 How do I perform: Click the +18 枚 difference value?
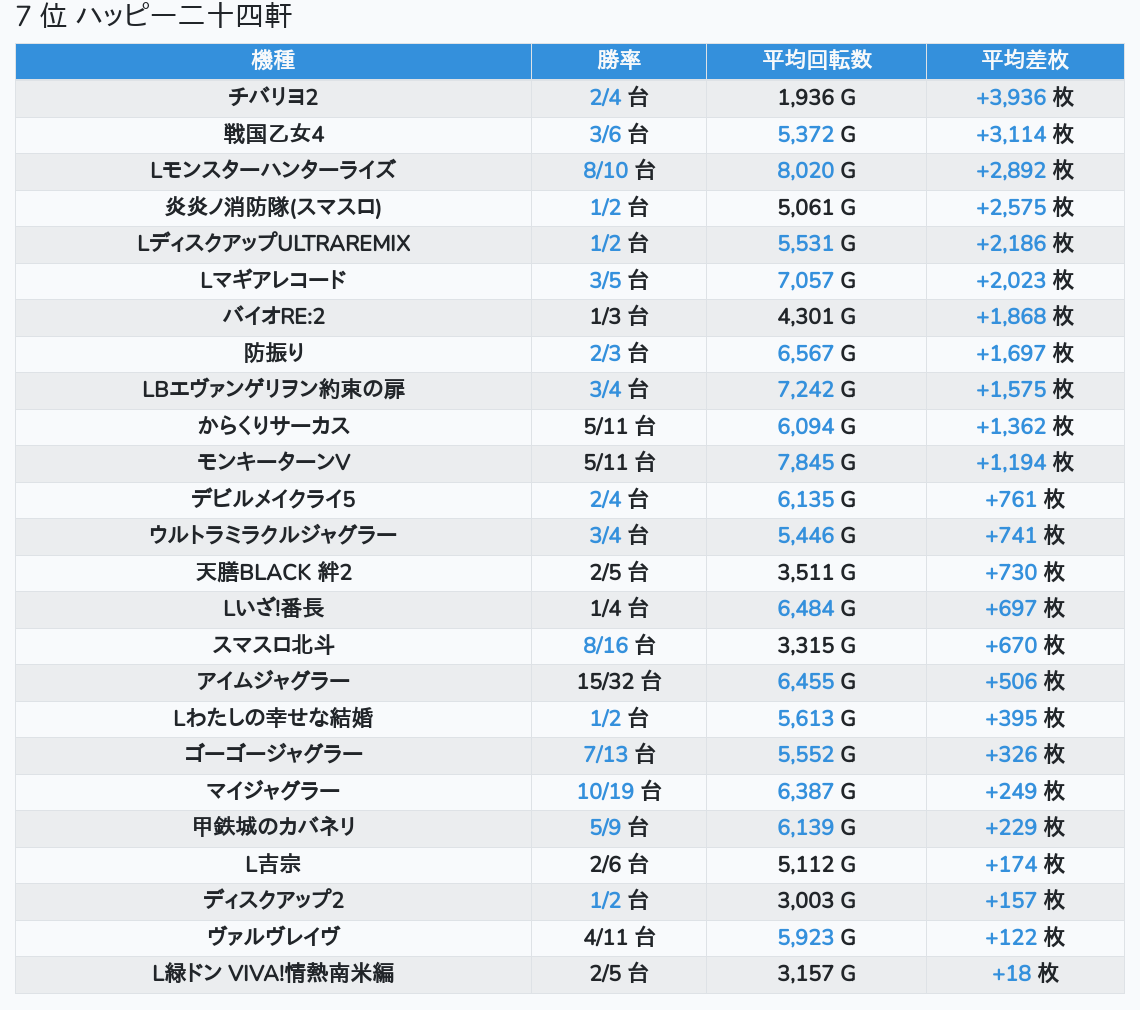coord(1025,974)
